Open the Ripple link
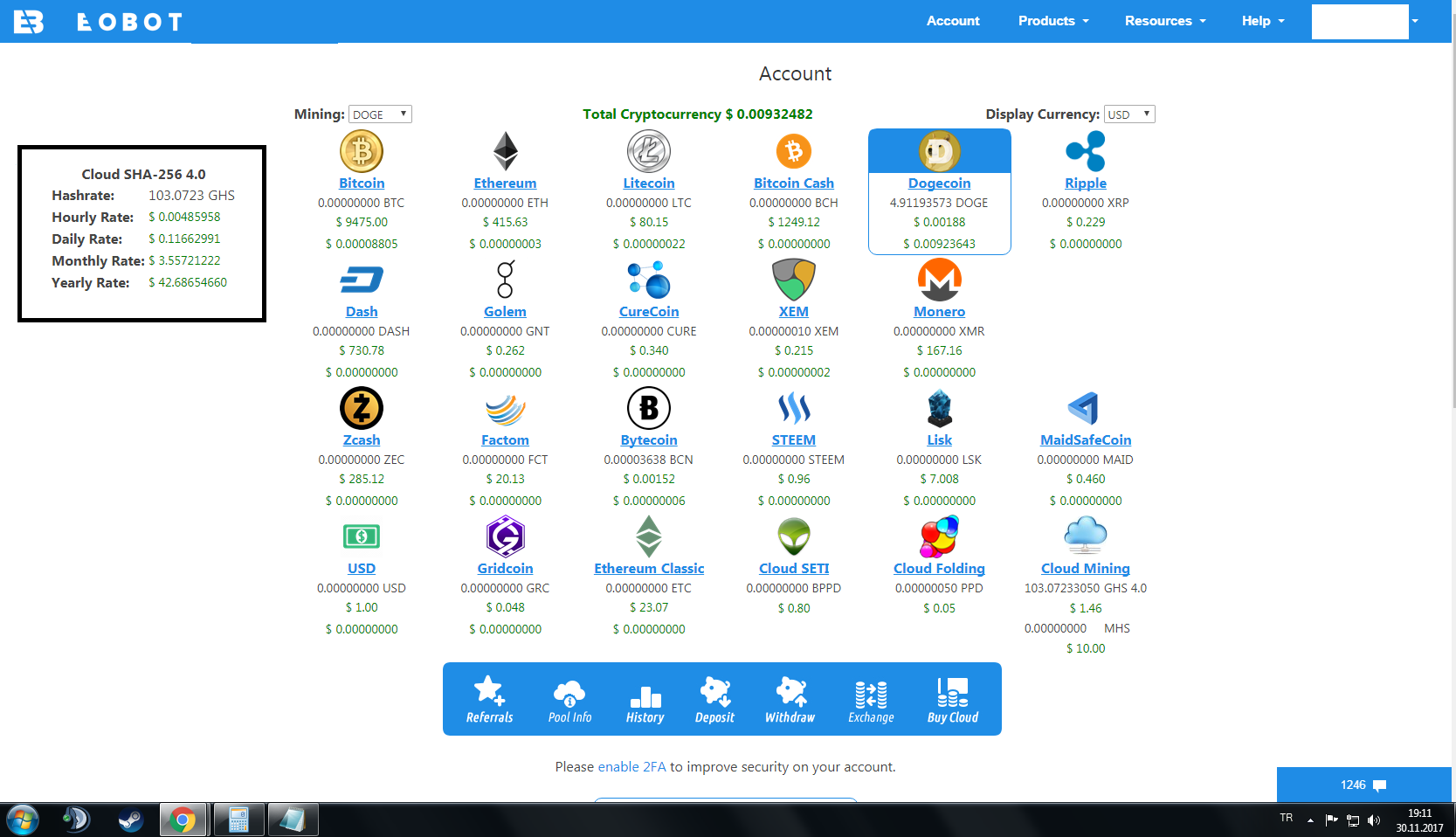This screenshot has width=1456, height=837. (1086, 183)
